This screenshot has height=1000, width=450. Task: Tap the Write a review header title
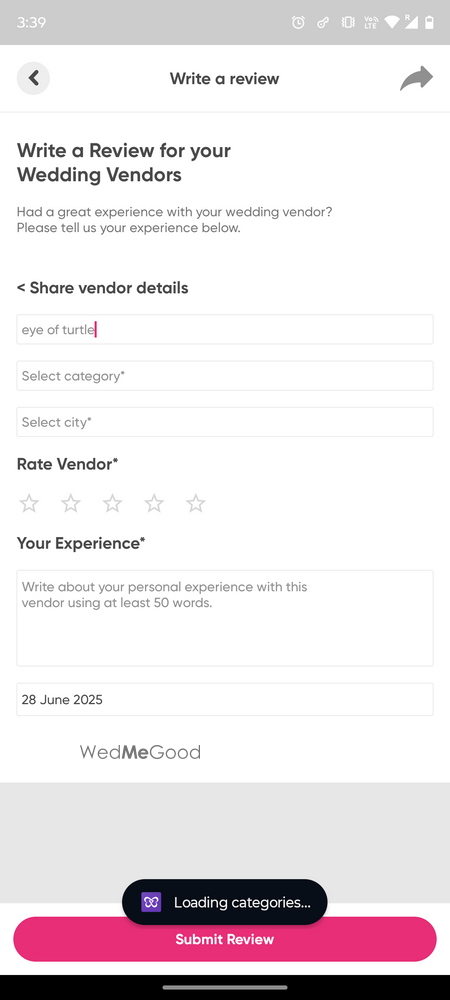pos(224,78)
